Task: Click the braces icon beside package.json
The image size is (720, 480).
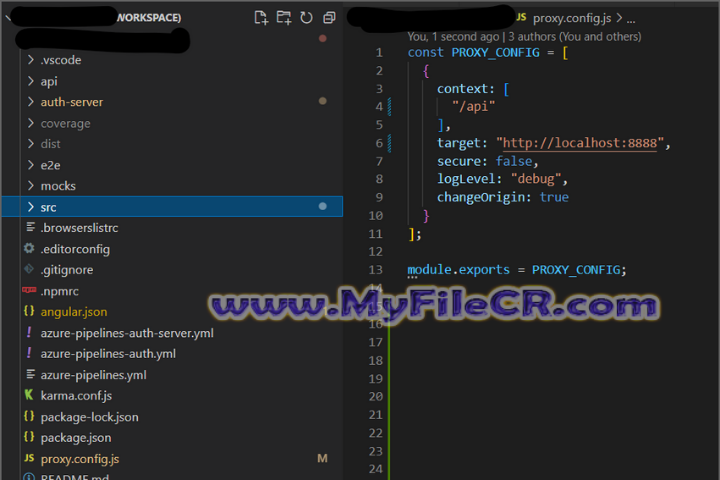Action: tap(29, 437)
